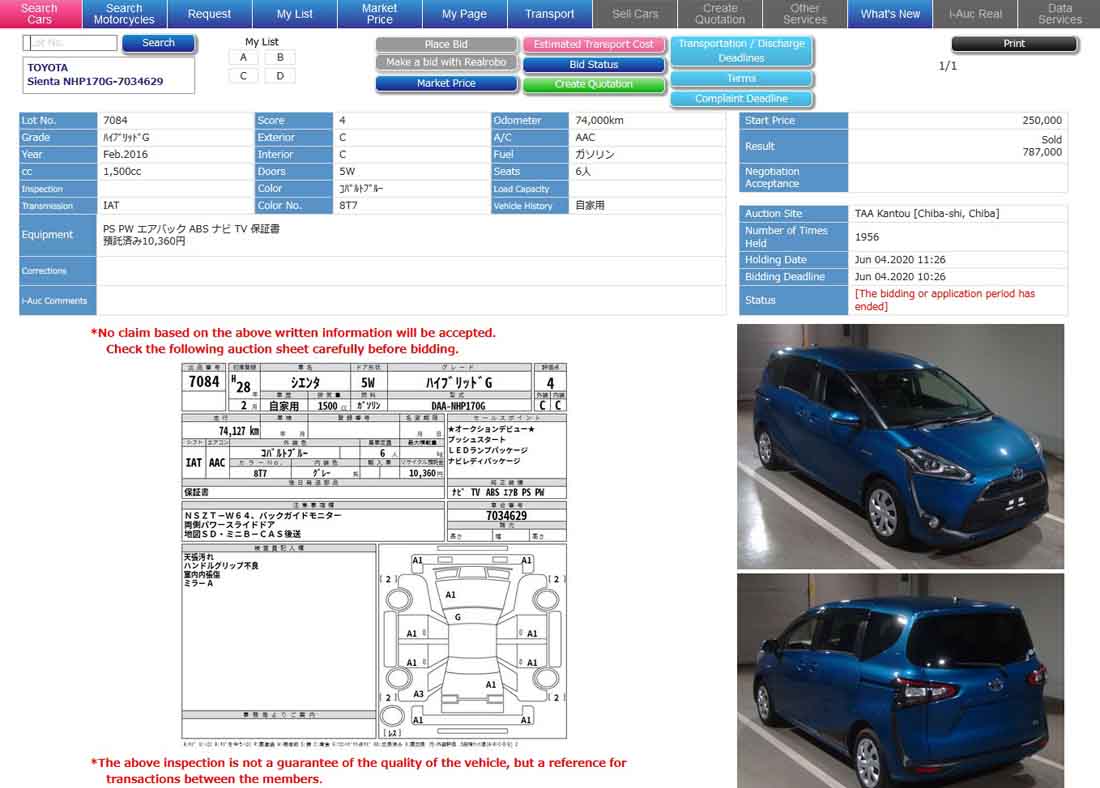
Task: Select auction site TAA Kantou text
Action: (927, 213)
